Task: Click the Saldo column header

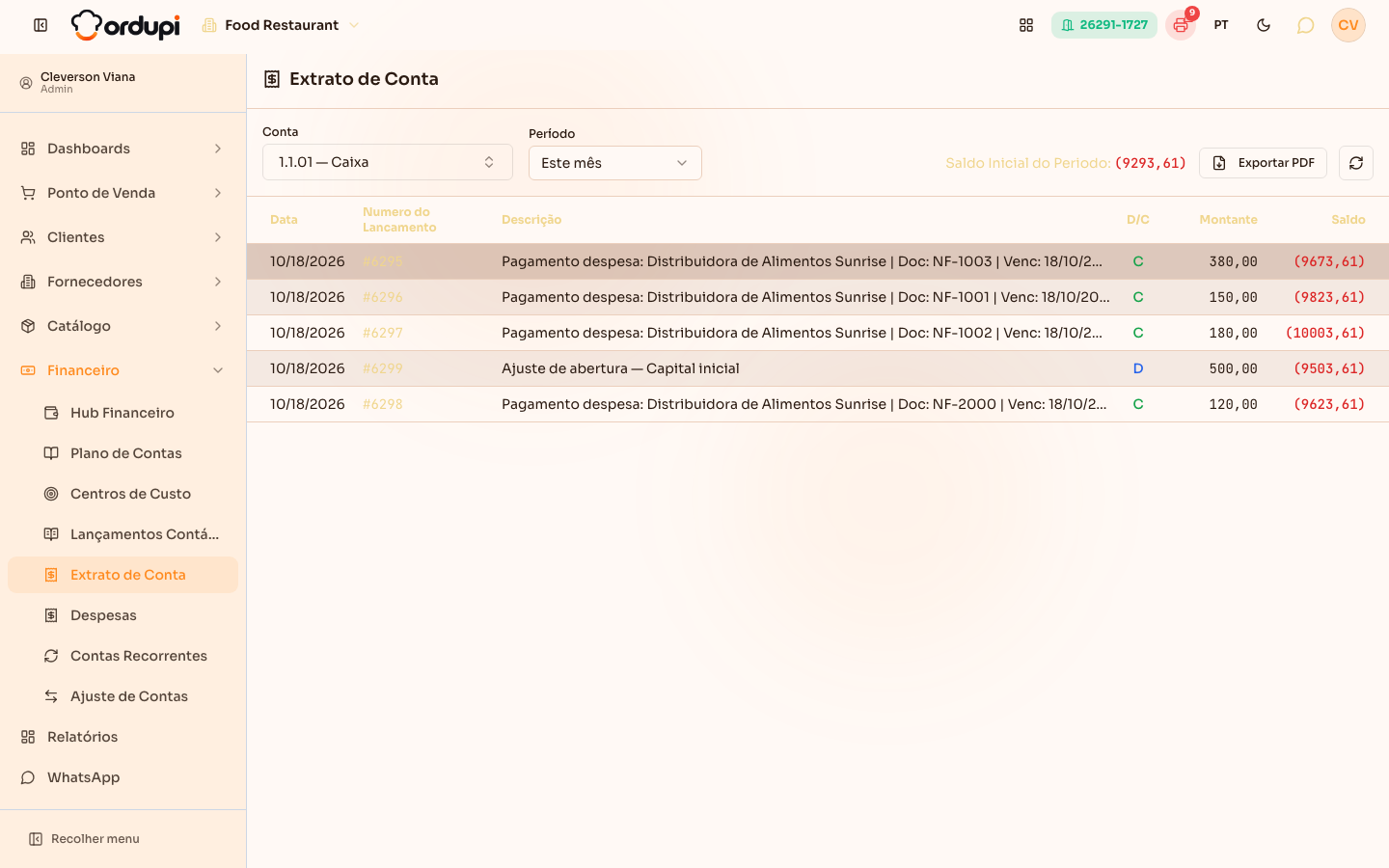Action: pos(1348,220)
